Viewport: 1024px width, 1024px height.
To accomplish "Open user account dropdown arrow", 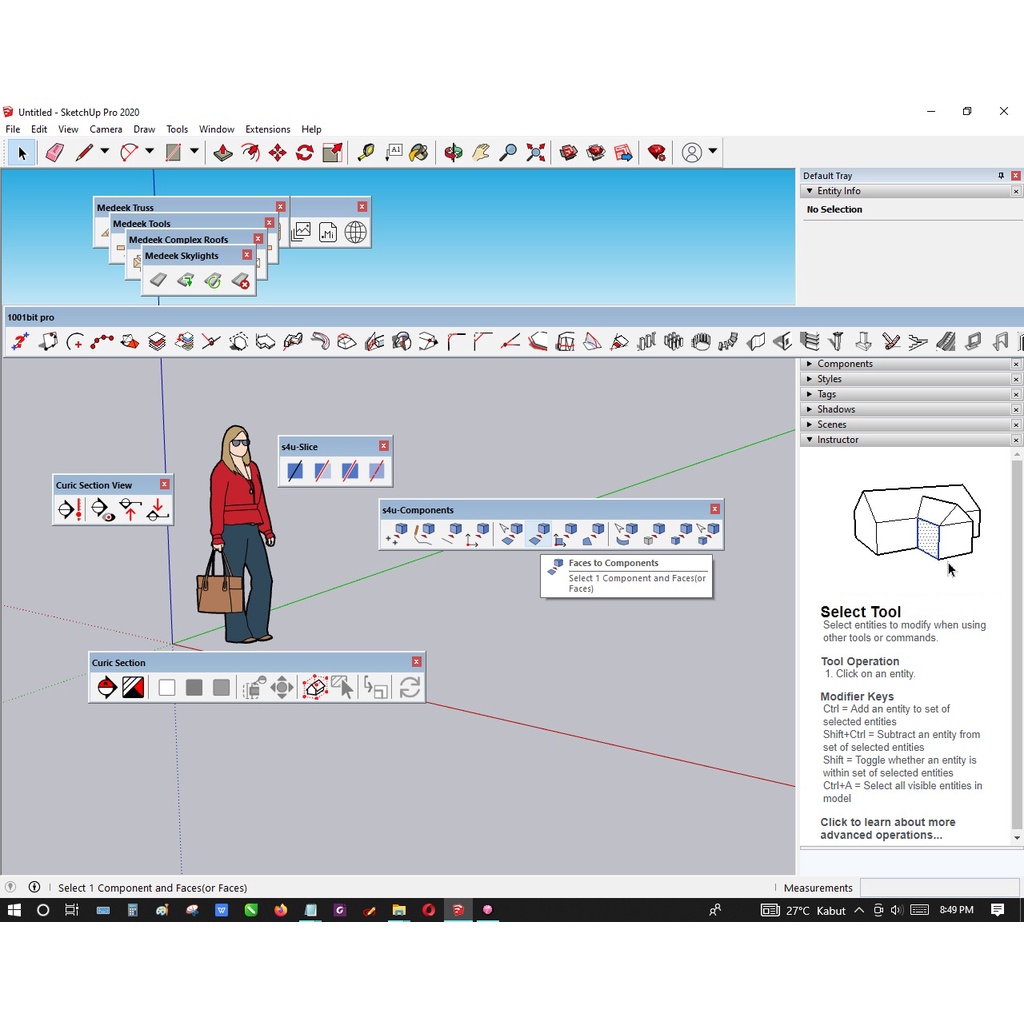I will tap(713, 151).
